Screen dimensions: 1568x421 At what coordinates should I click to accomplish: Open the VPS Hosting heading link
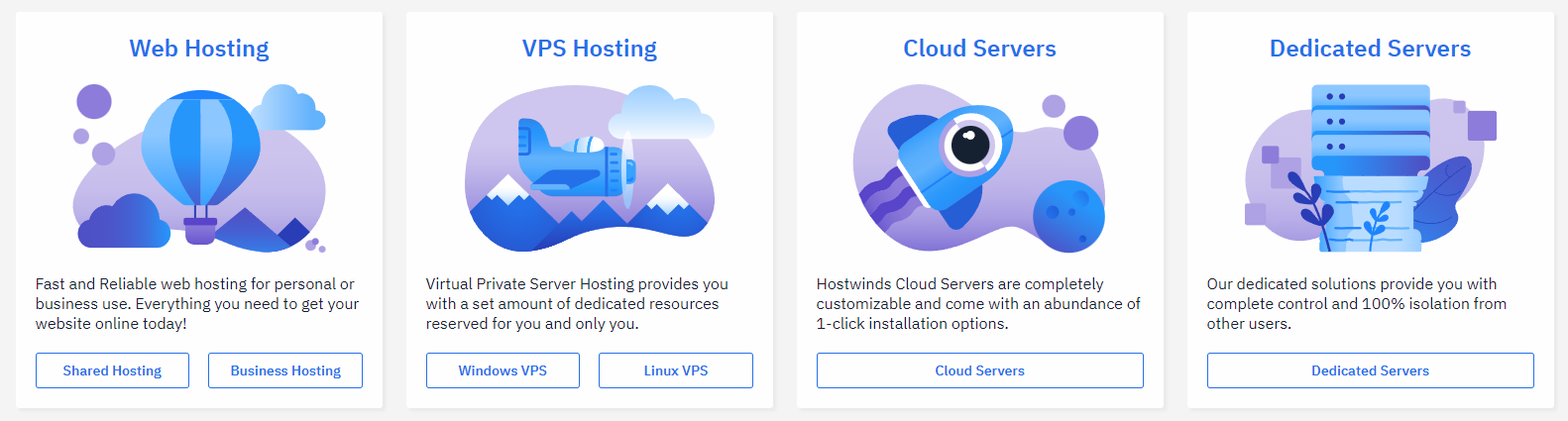pyautogui.click(x=590, y=49)
